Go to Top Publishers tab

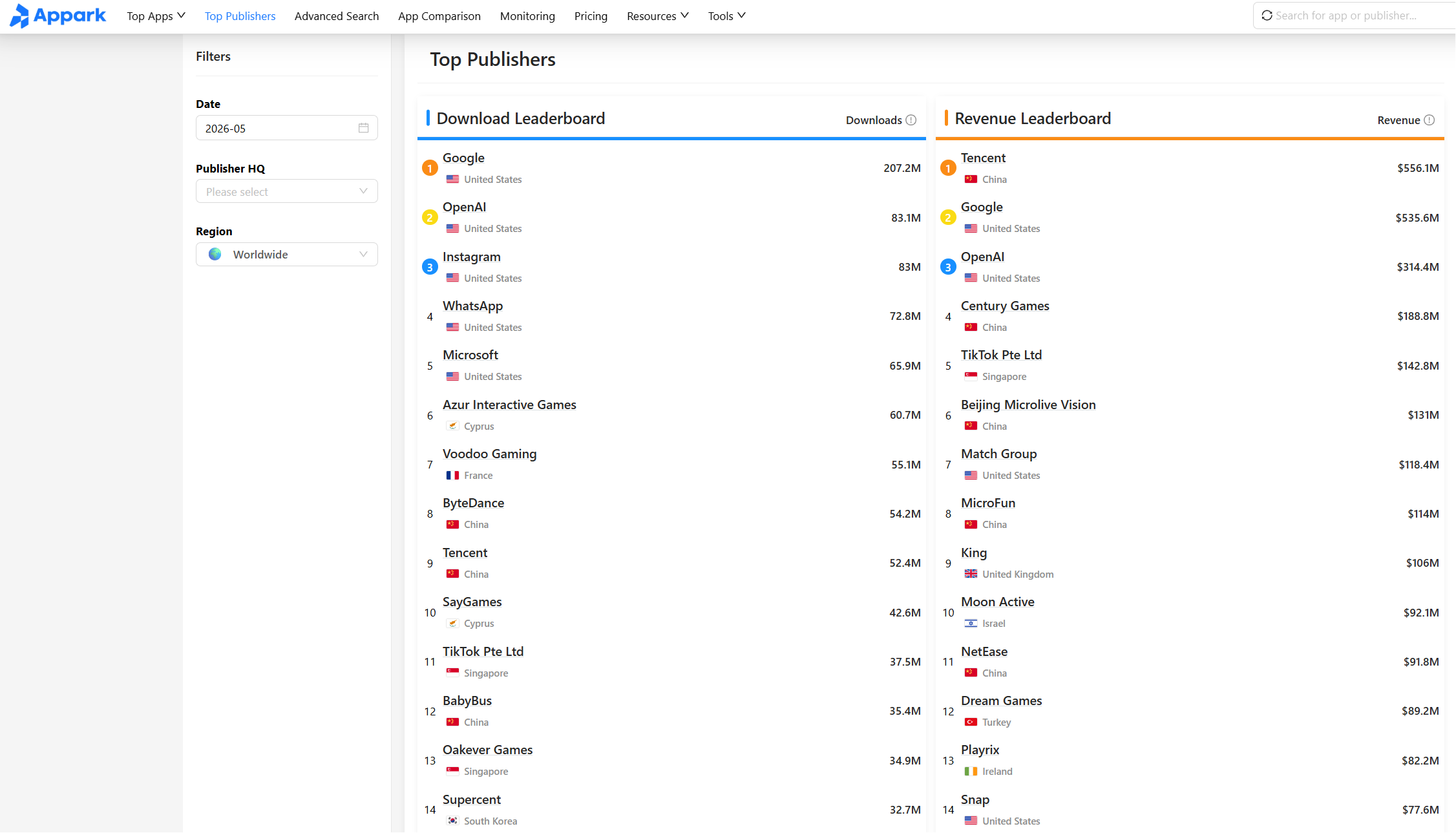click(x=240, y=16)
